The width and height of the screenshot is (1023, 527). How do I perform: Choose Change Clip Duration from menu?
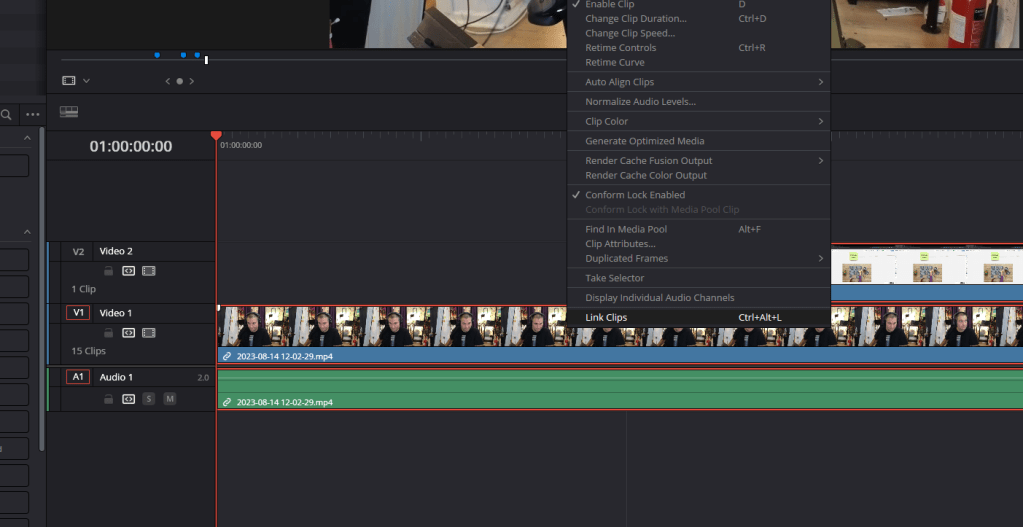[698, 18]
